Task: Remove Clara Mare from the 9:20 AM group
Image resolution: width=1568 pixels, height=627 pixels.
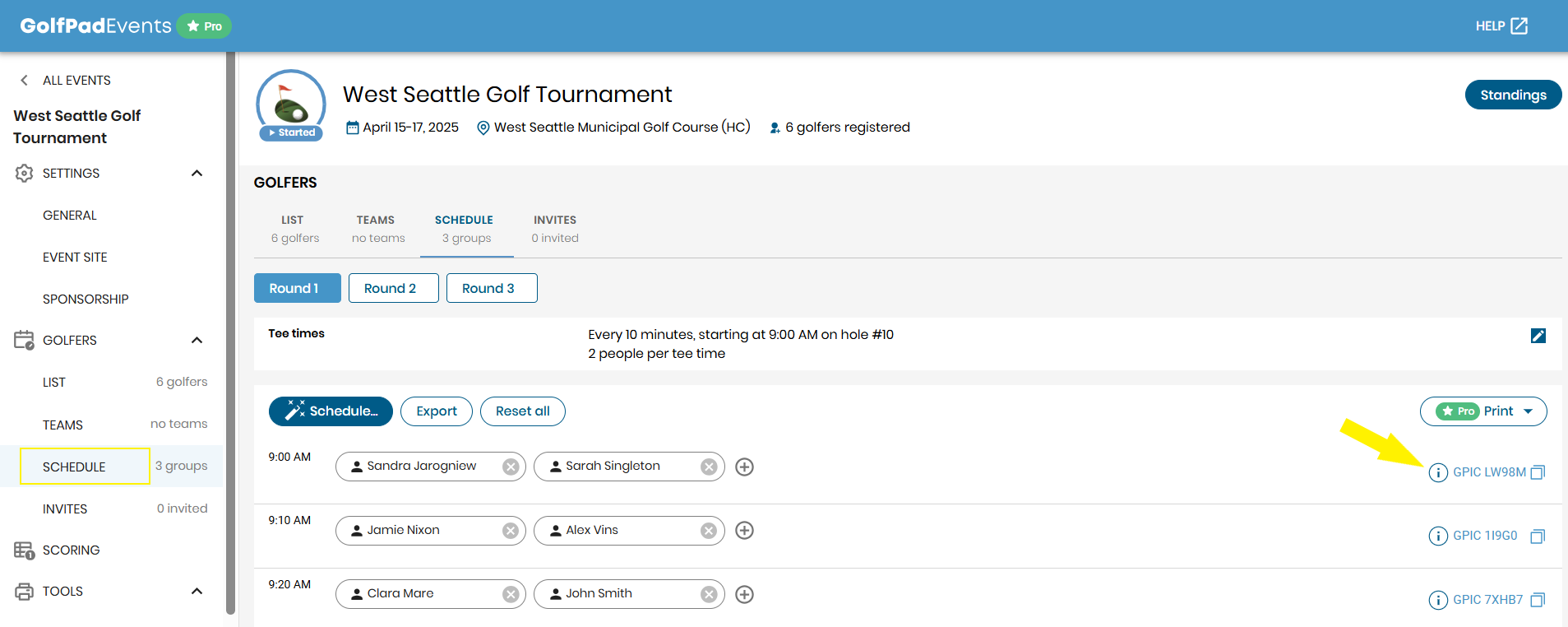Action: 511,594
